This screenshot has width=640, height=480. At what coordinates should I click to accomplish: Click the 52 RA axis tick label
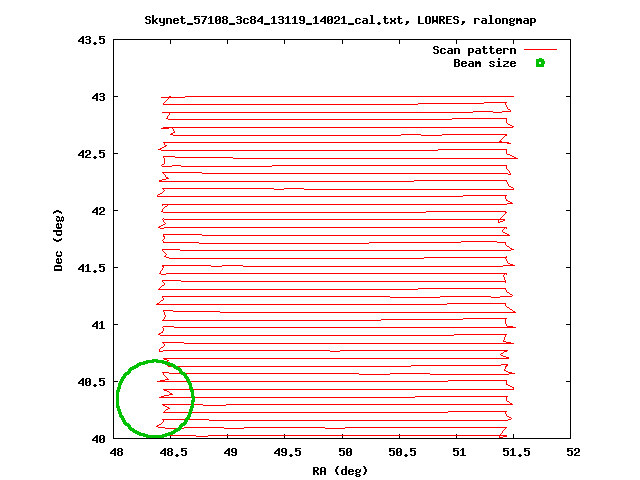[x=573, y=452]
